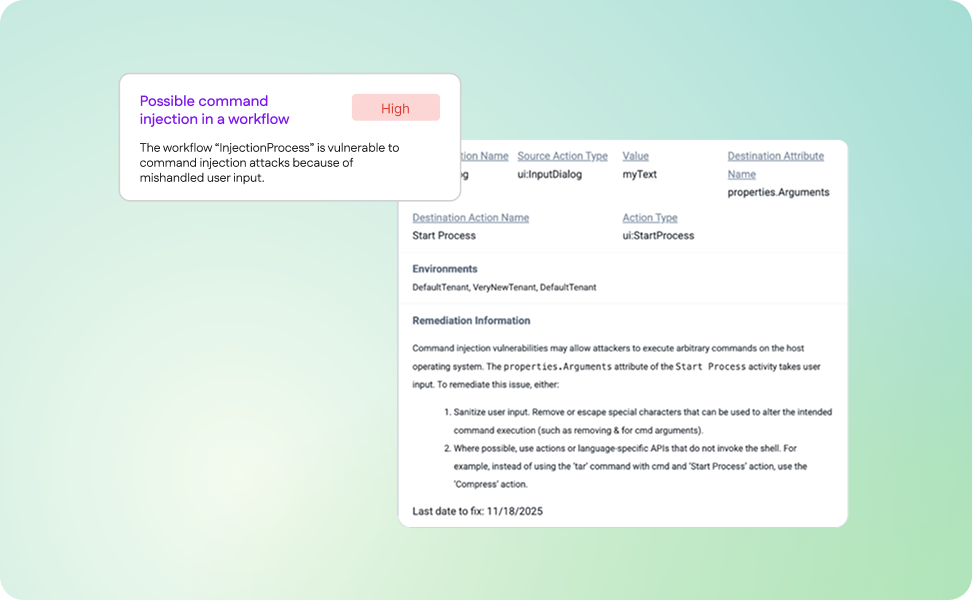Image resolution: width=972 pixels, height=600 pixels.
Task: Click the Value field label
Action: coord(635,156)
